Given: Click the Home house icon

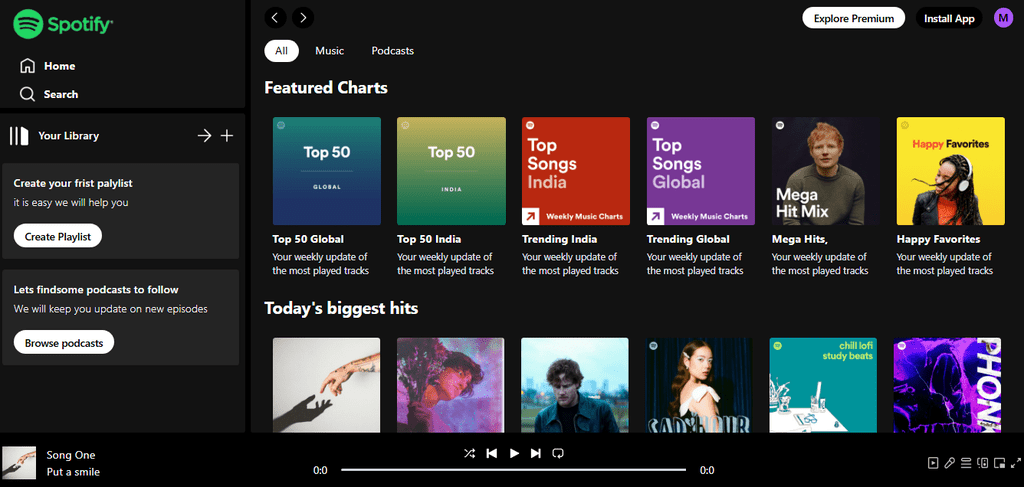Looking at the screenshot, I should click(27, 66).
